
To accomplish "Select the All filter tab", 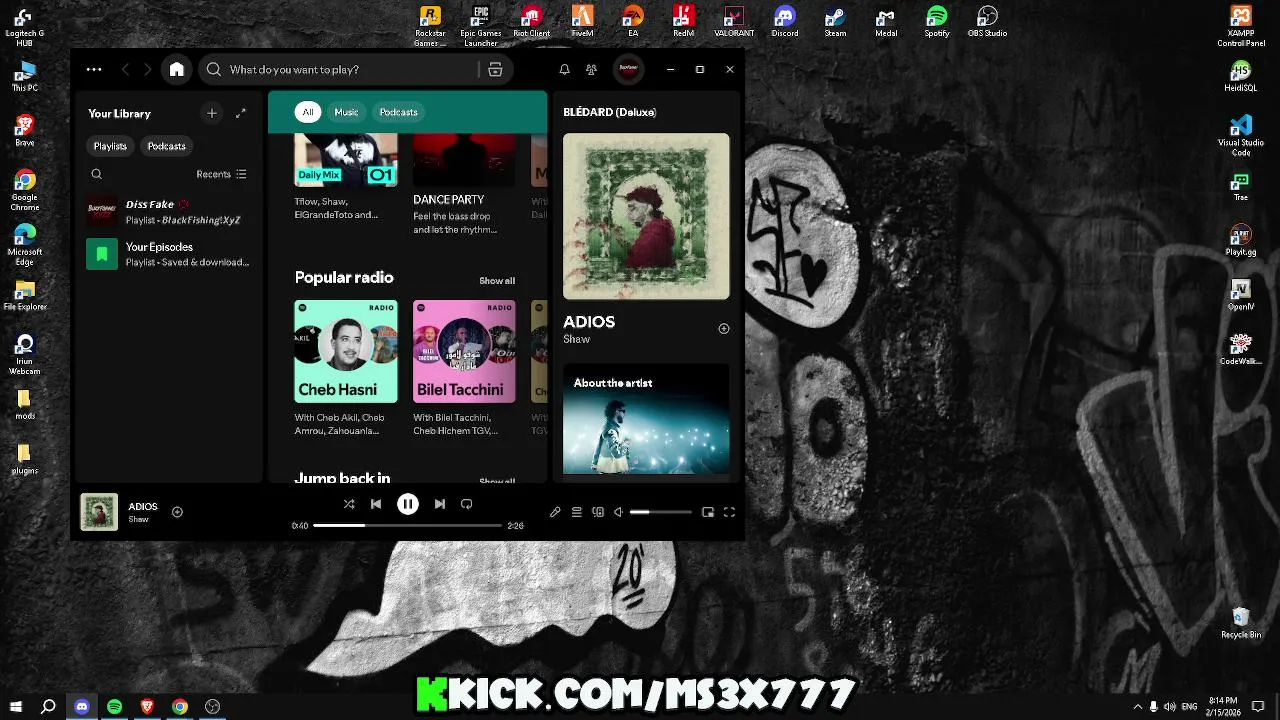I will [x=308, y=112].
